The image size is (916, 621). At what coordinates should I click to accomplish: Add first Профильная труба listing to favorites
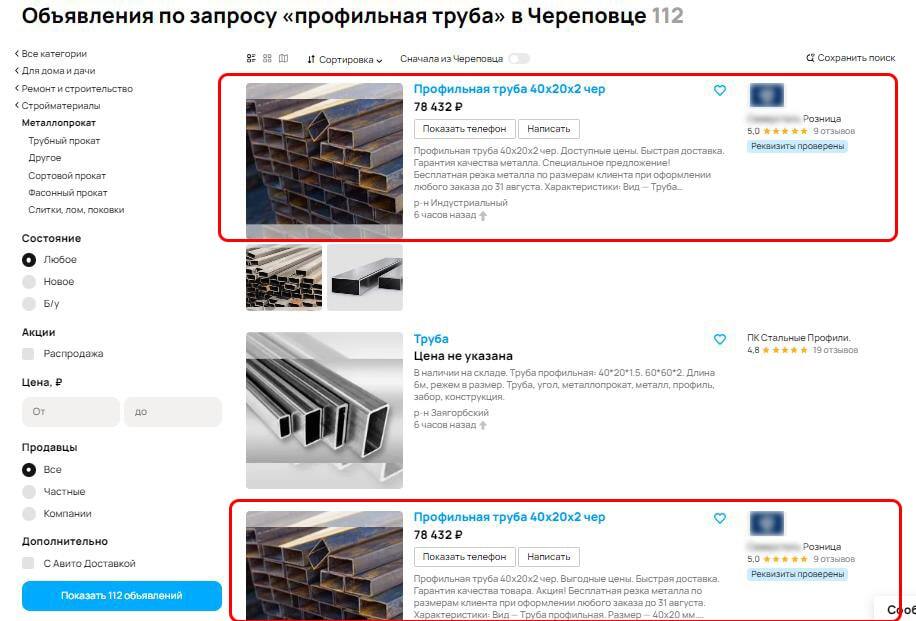click(720, 90)
